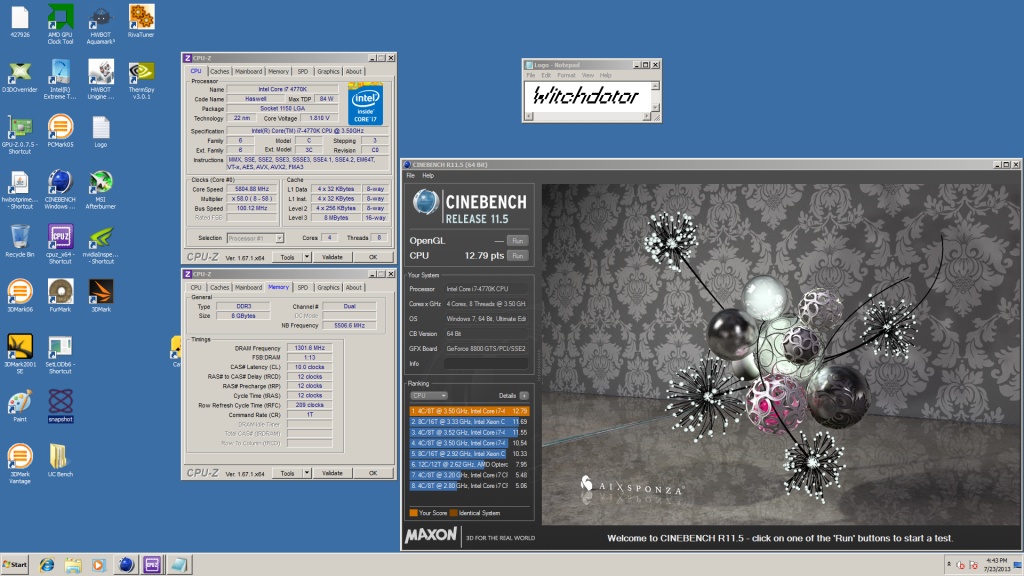Open the FurMark desktop icon
1024x576 pixels.
point(60,291)
